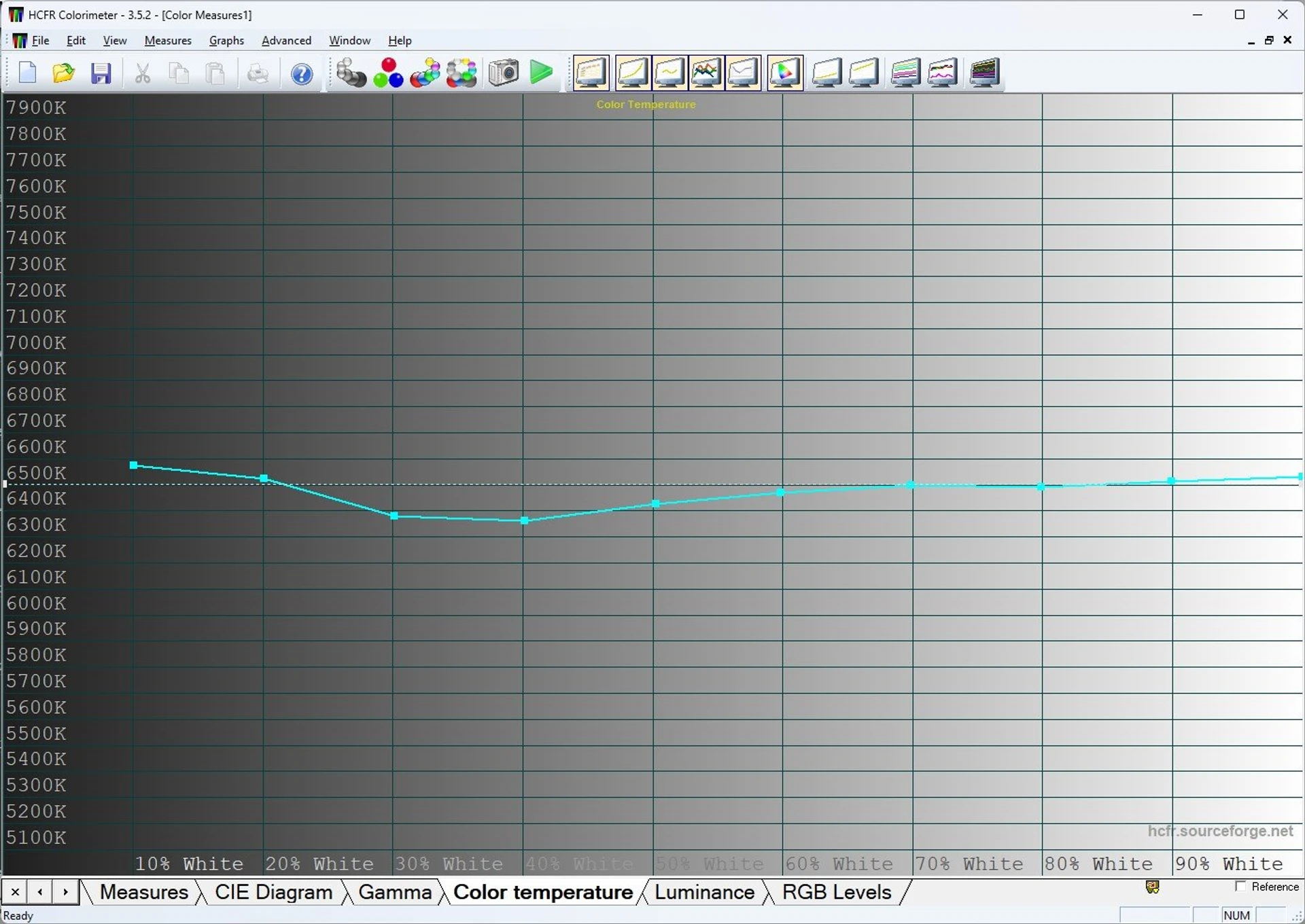Screen dimensions: 1305x924
Task: Switch to the CIE Diagram tab
Action: pos(273,892)
